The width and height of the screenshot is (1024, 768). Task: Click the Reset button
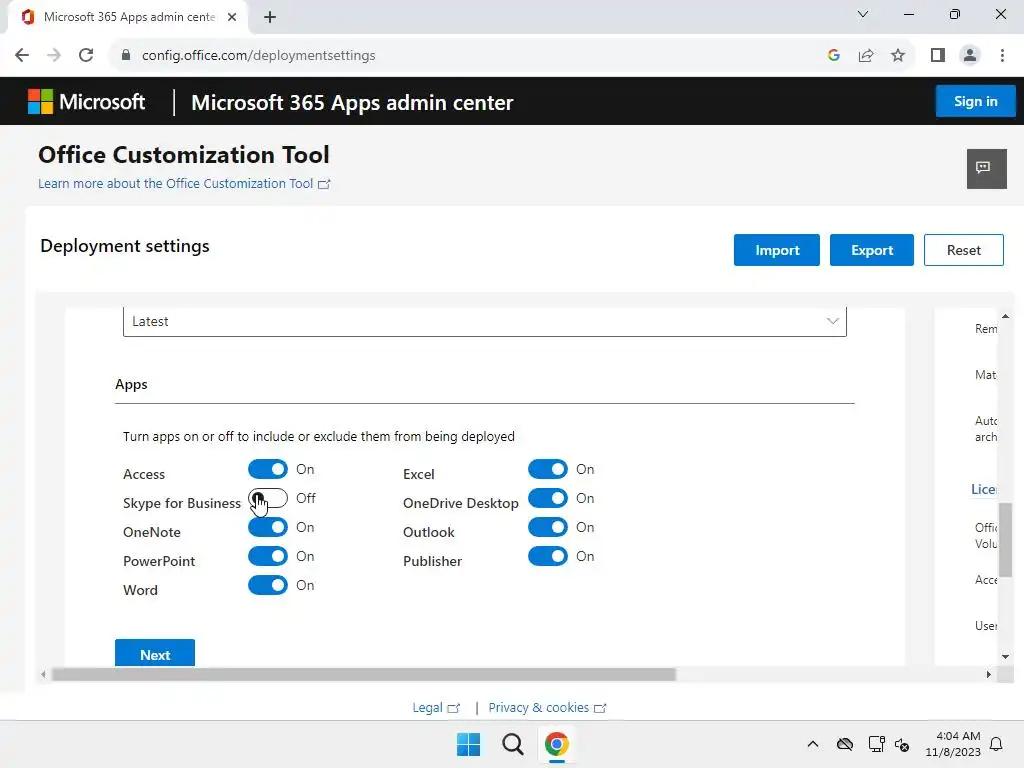(963, 250)
